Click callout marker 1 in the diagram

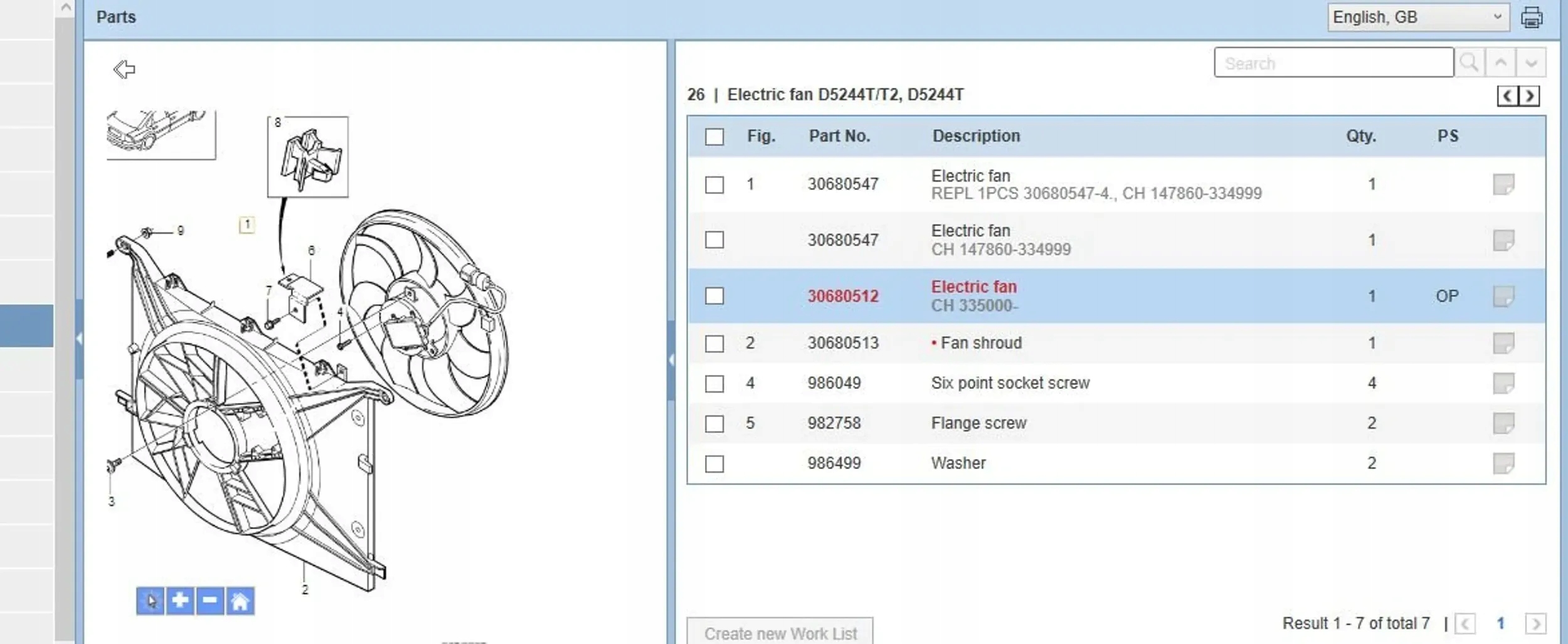[247, 224]
